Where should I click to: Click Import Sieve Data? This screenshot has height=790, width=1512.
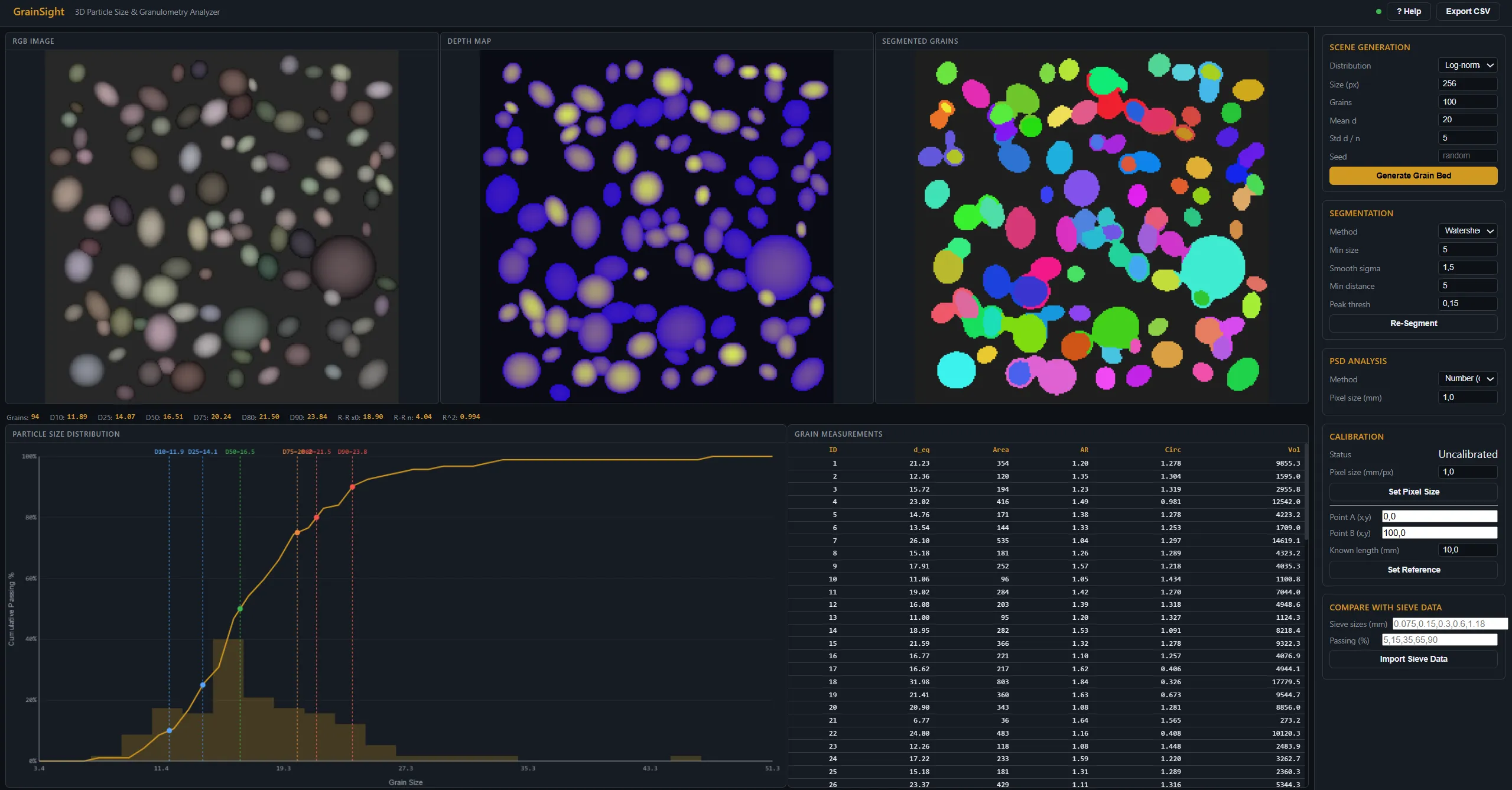(1413, 659)
